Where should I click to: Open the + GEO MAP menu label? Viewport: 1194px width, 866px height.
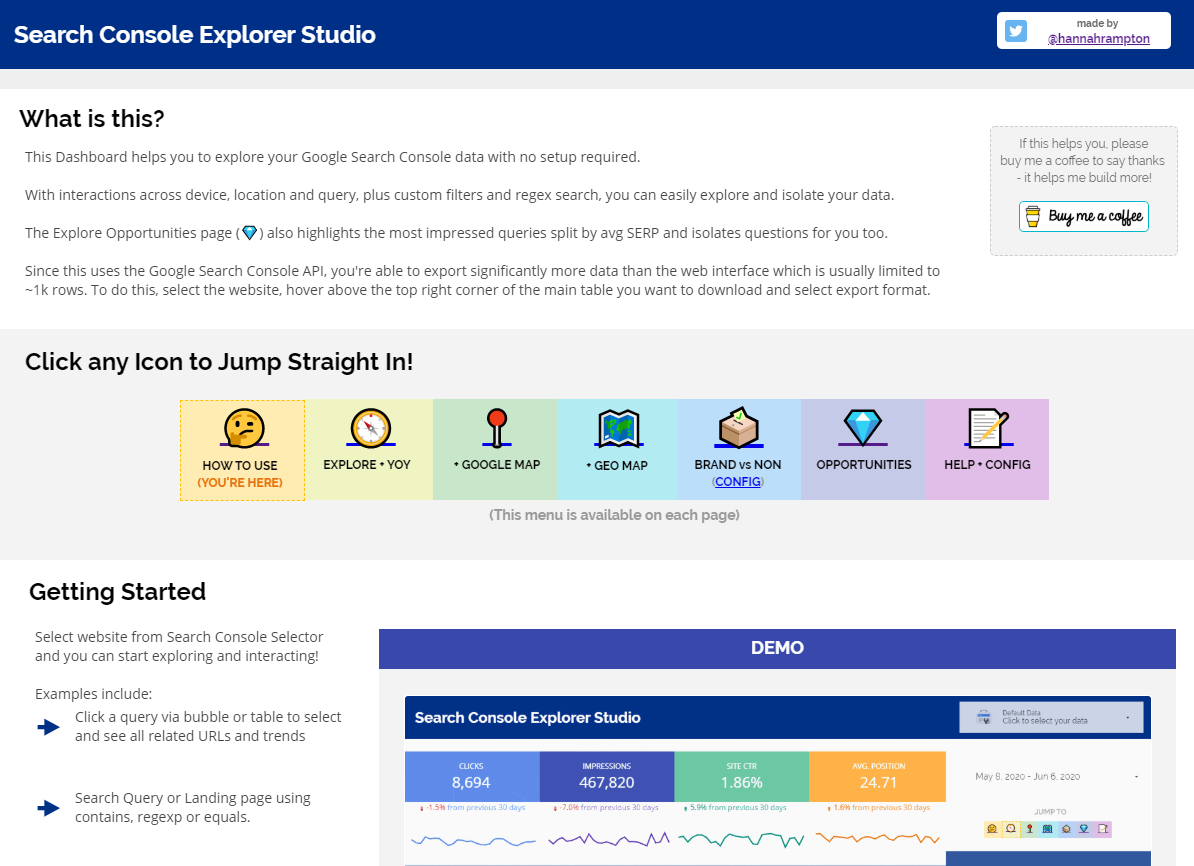pos(617,465)
